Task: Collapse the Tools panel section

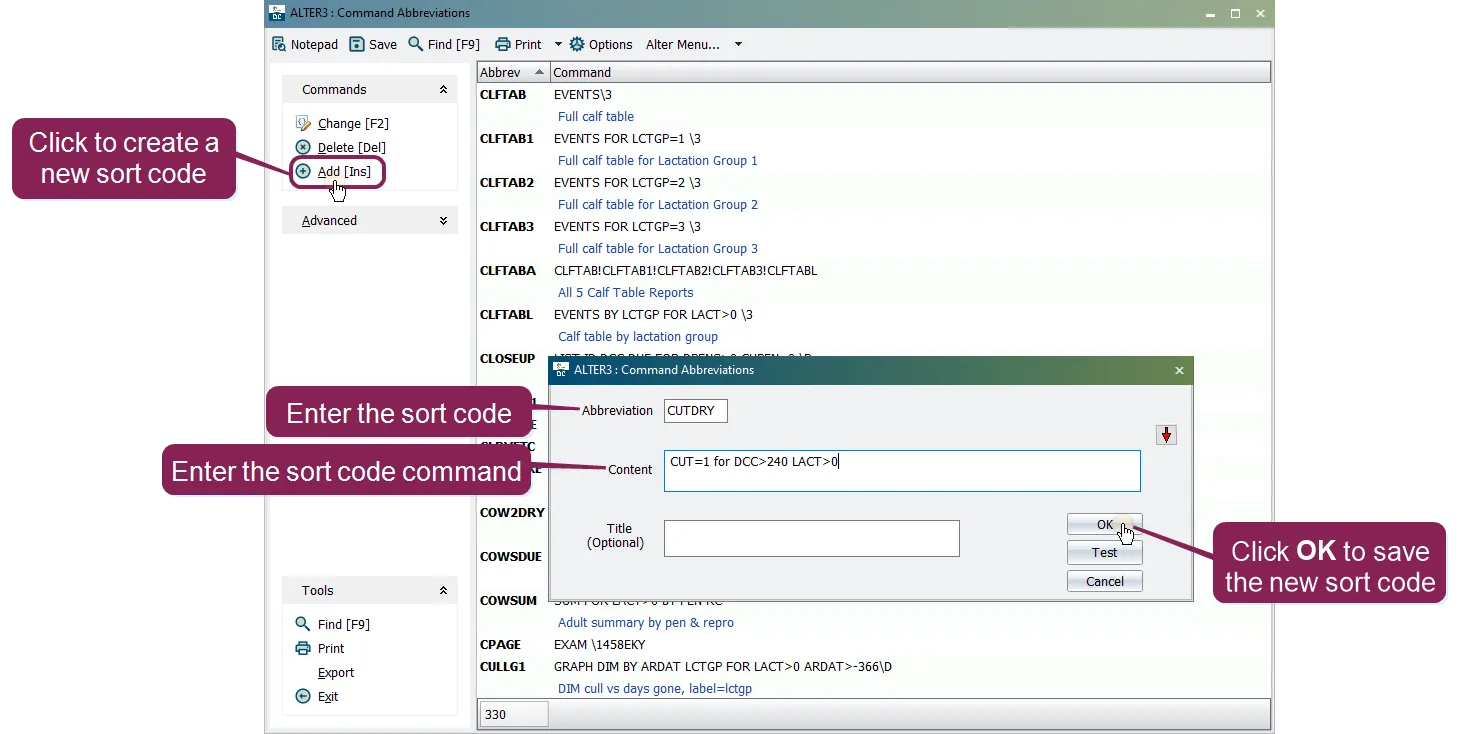Action: [x=443, y=590]
